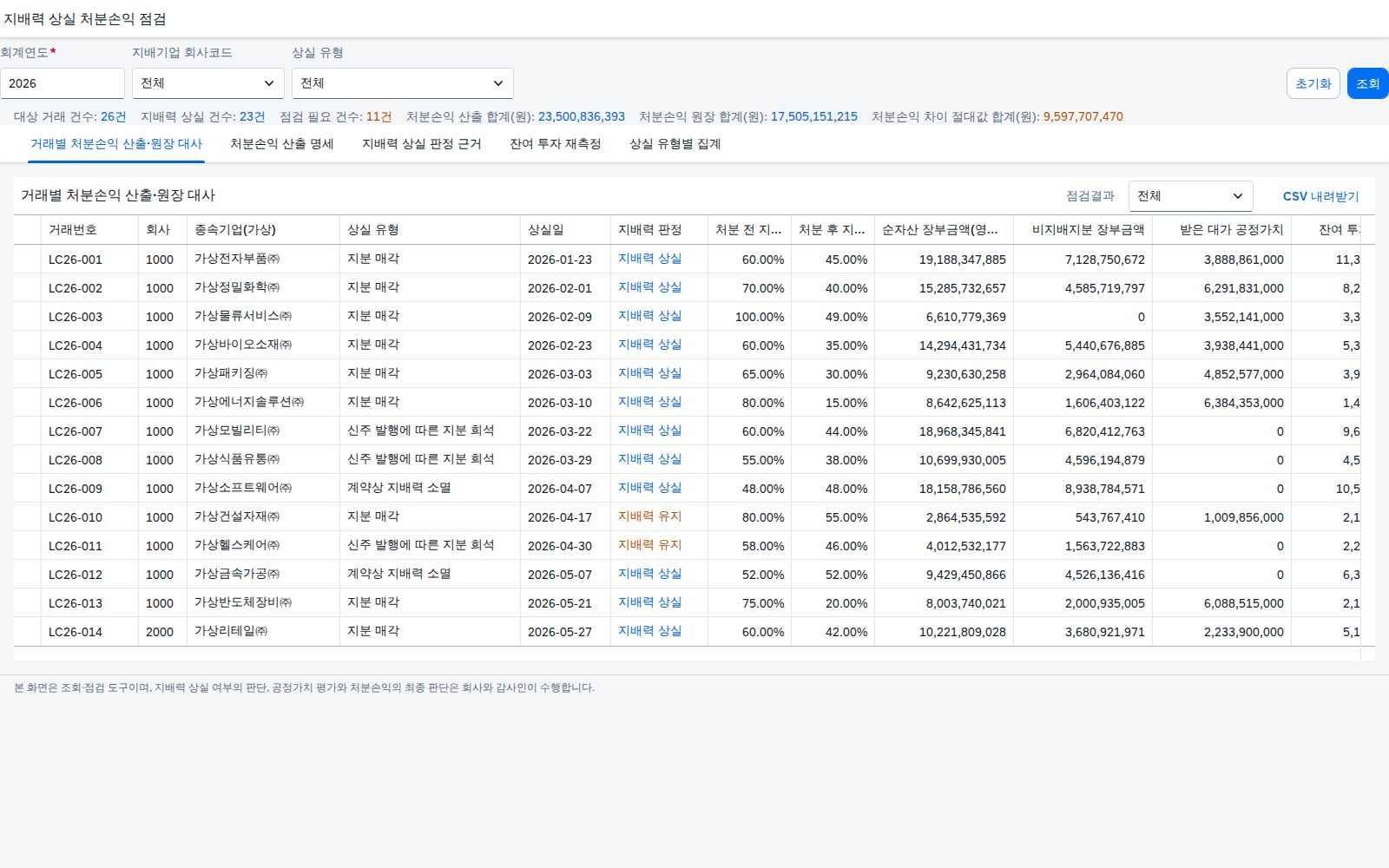
Task: Open the 상실 유형 filter dropdown
Action: 403,83
